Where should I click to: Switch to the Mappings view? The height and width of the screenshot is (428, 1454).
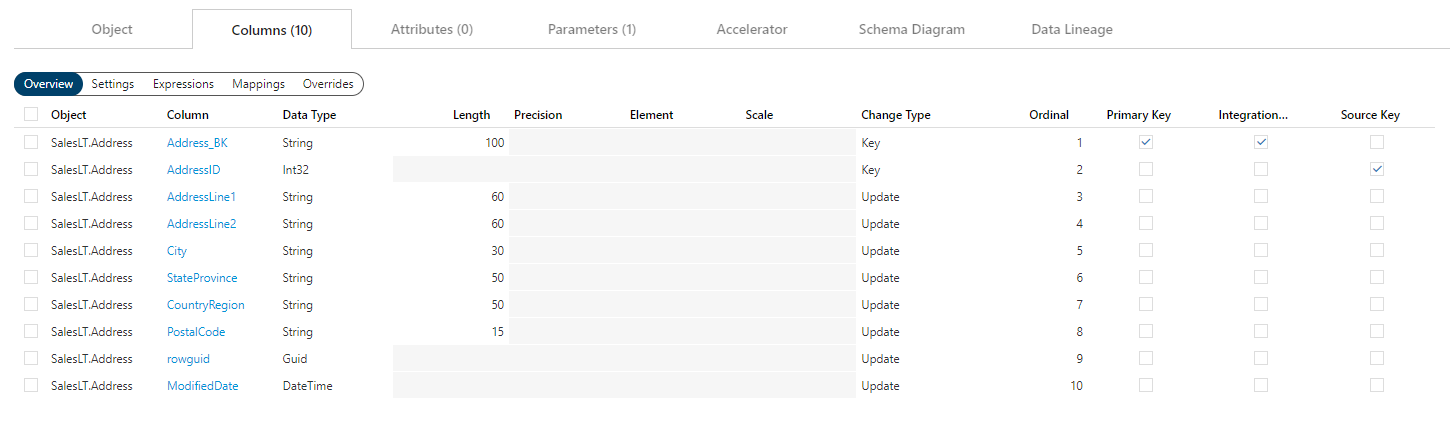coord(258,84)
